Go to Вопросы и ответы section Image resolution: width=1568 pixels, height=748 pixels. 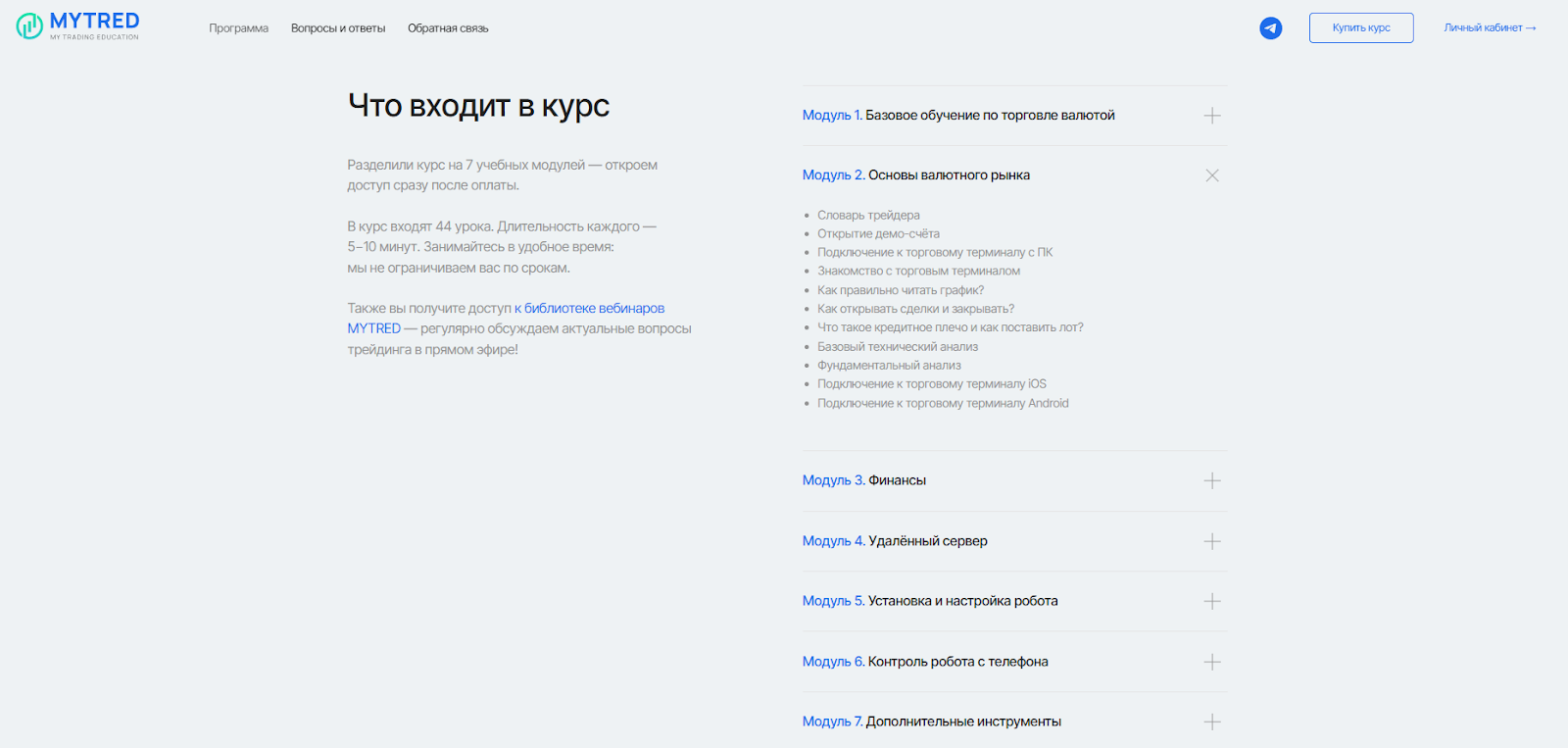coord(338,28)
